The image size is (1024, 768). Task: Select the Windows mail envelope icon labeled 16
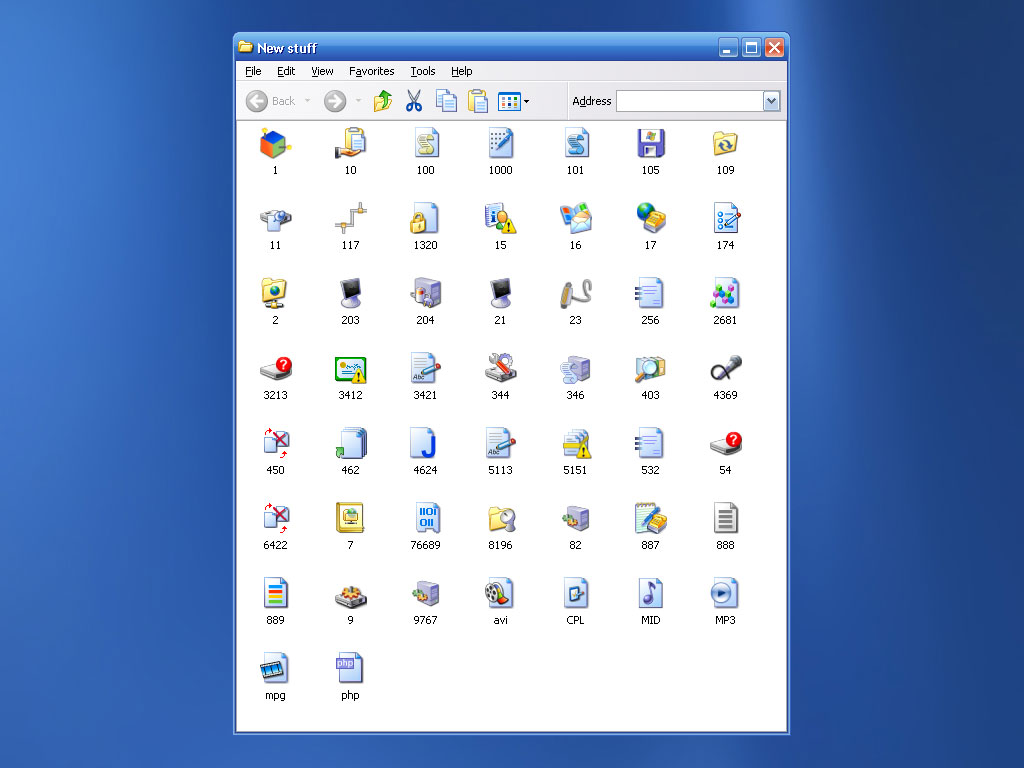point(575,219)
